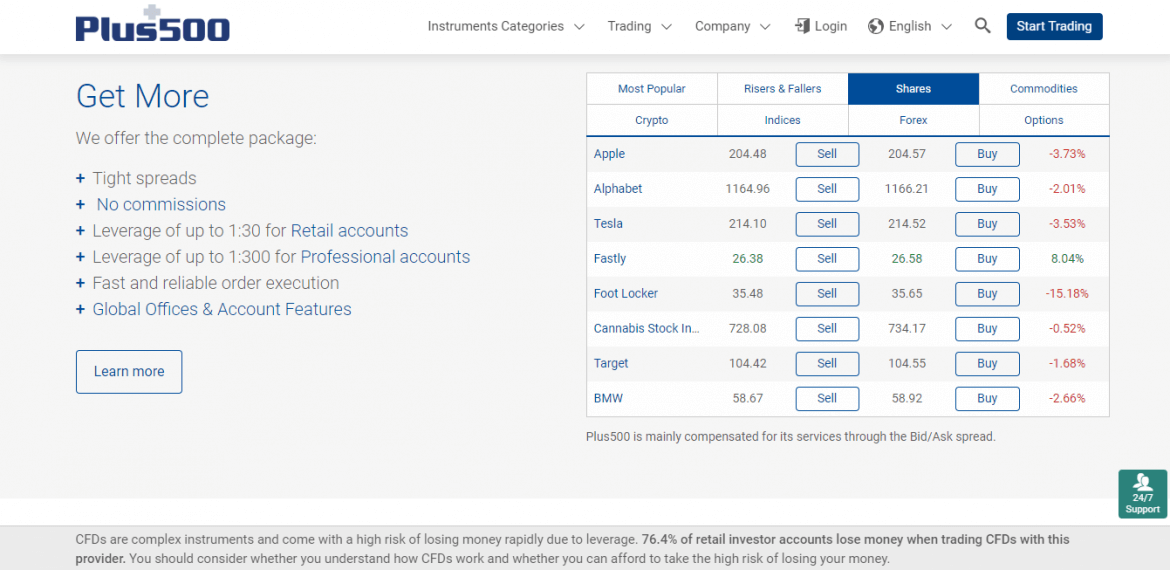Click Buy for BMW
The height and width of the screenshot is (570, 1170).
coord(987,398)
